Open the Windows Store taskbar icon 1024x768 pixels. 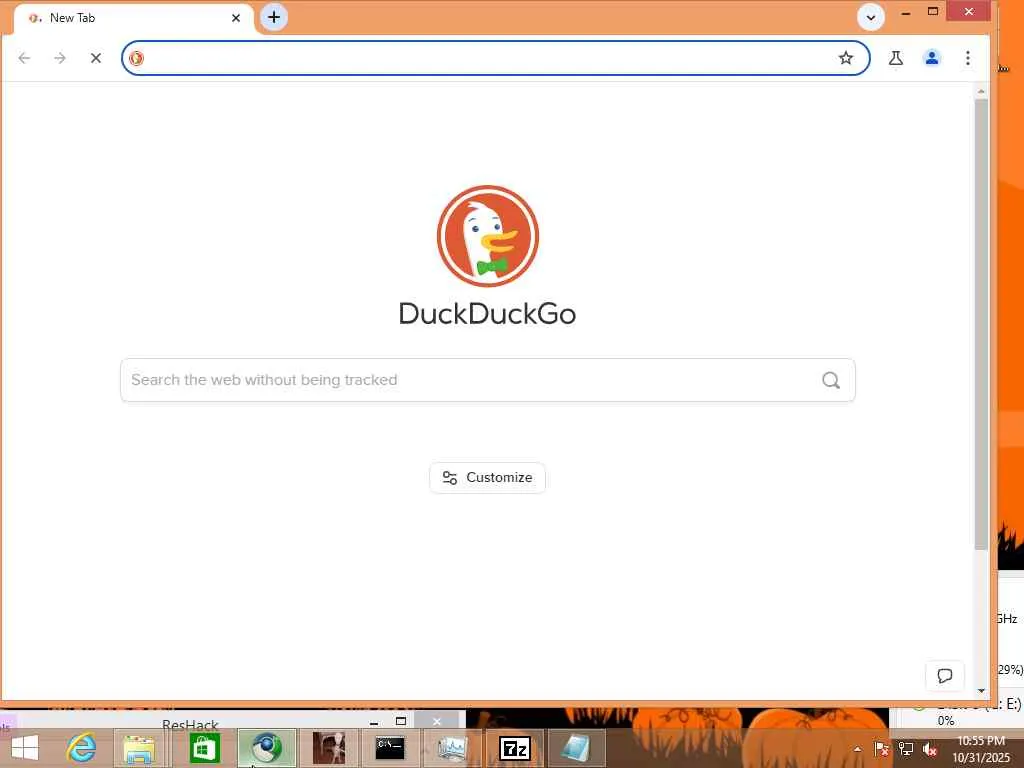click(x=204, y=748)
